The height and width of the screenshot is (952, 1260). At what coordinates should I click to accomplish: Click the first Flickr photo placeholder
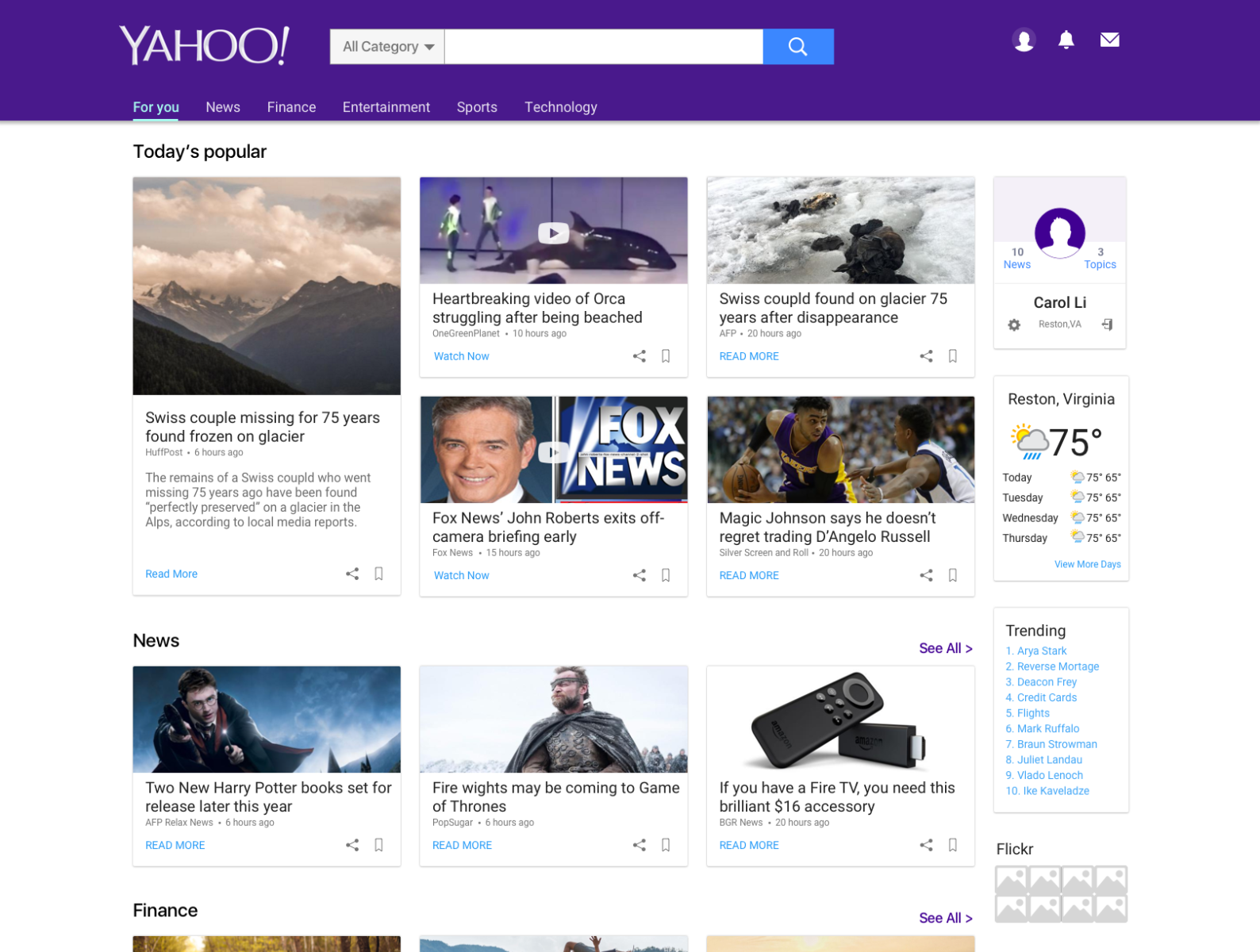point(1012,880)
